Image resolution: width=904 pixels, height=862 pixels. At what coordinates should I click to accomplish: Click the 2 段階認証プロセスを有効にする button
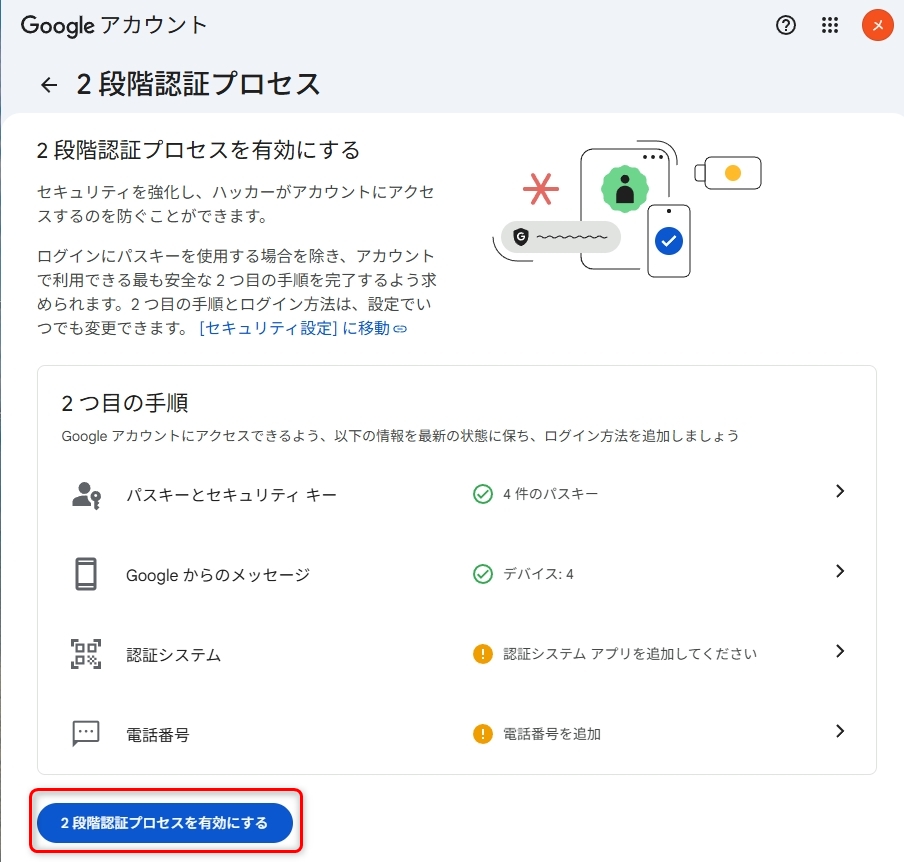165,822
